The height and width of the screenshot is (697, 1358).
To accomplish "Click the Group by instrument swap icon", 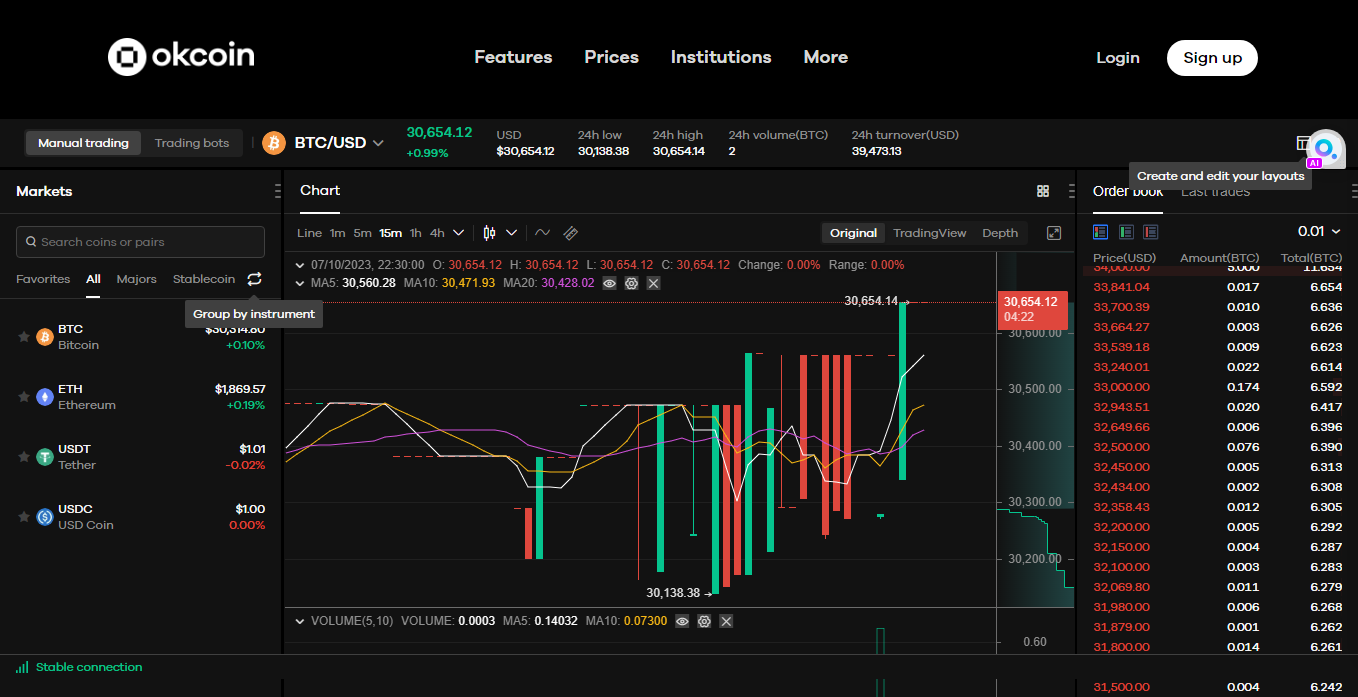I will pyautogui.click(x=254, y=279).
